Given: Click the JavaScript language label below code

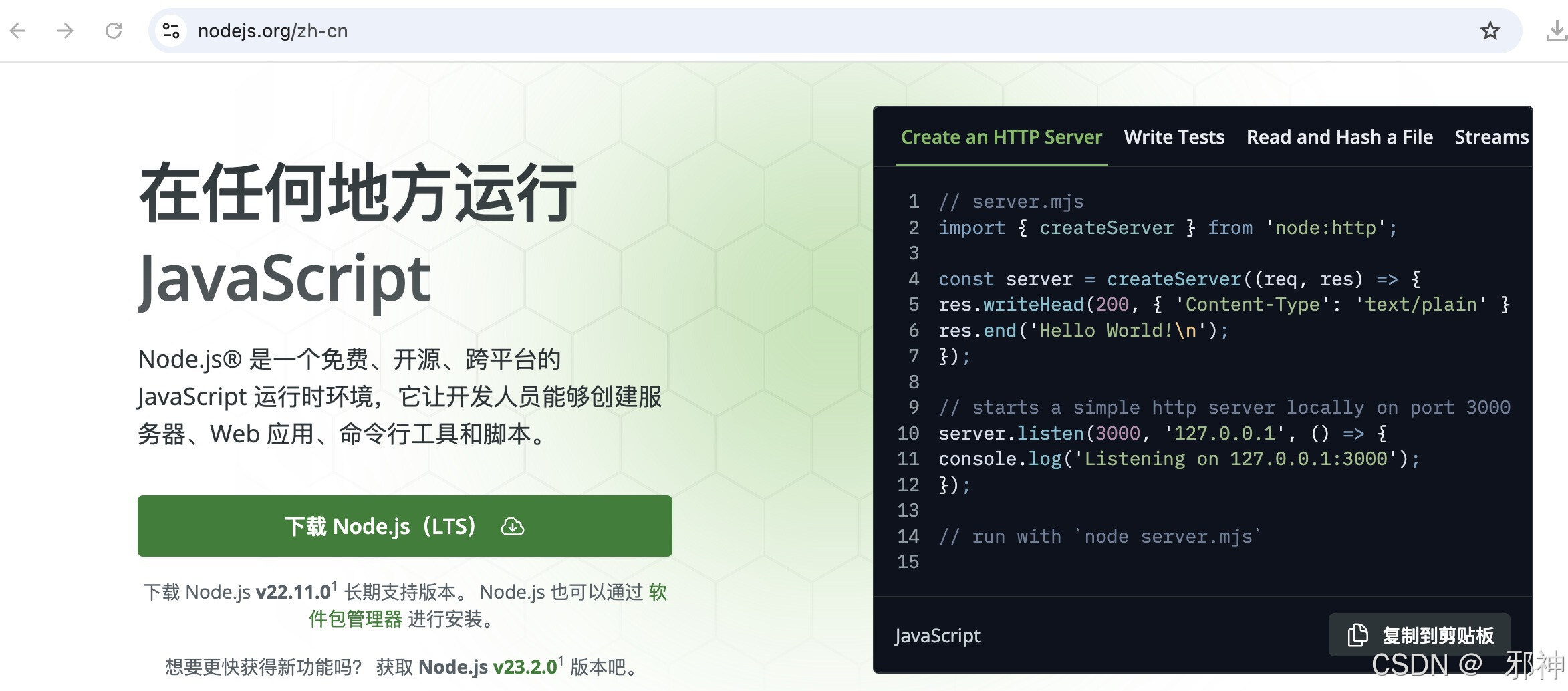Looking at the screenshot, I should coord(938,636).
